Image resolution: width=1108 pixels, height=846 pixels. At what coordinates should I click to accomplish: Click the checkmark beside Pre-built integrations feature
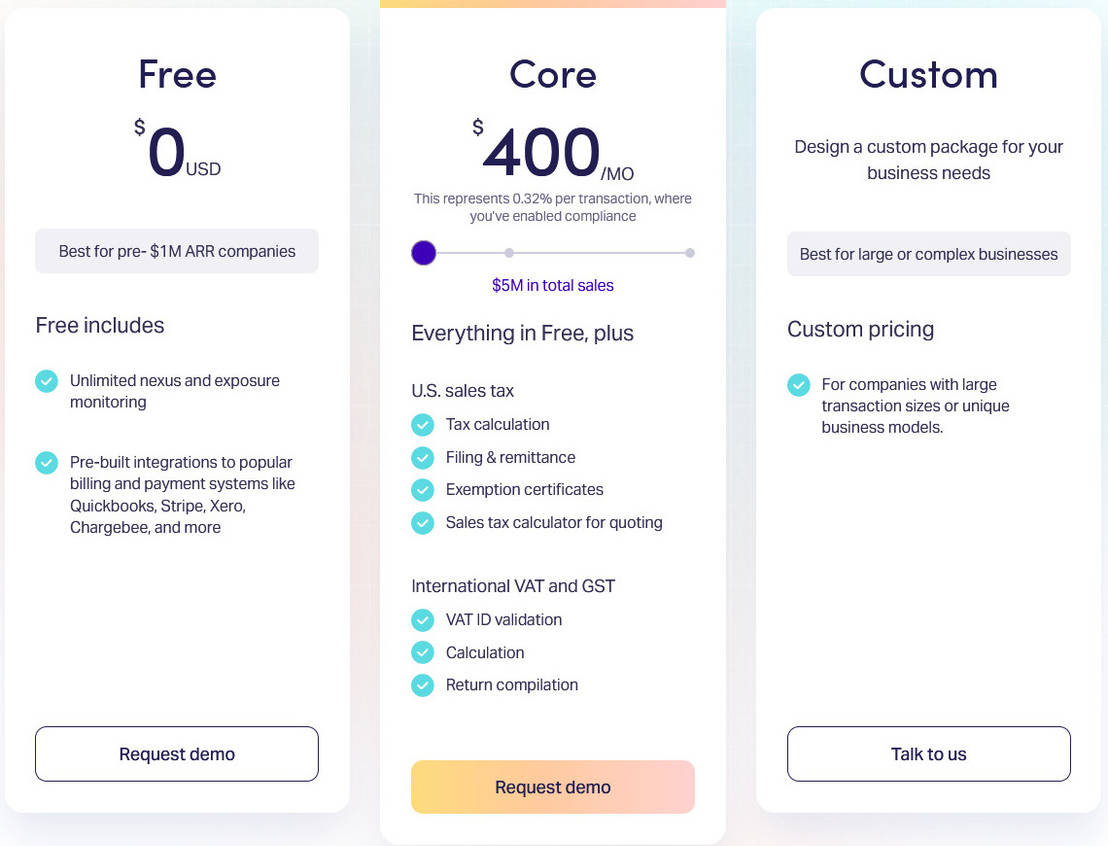point(46,462)
